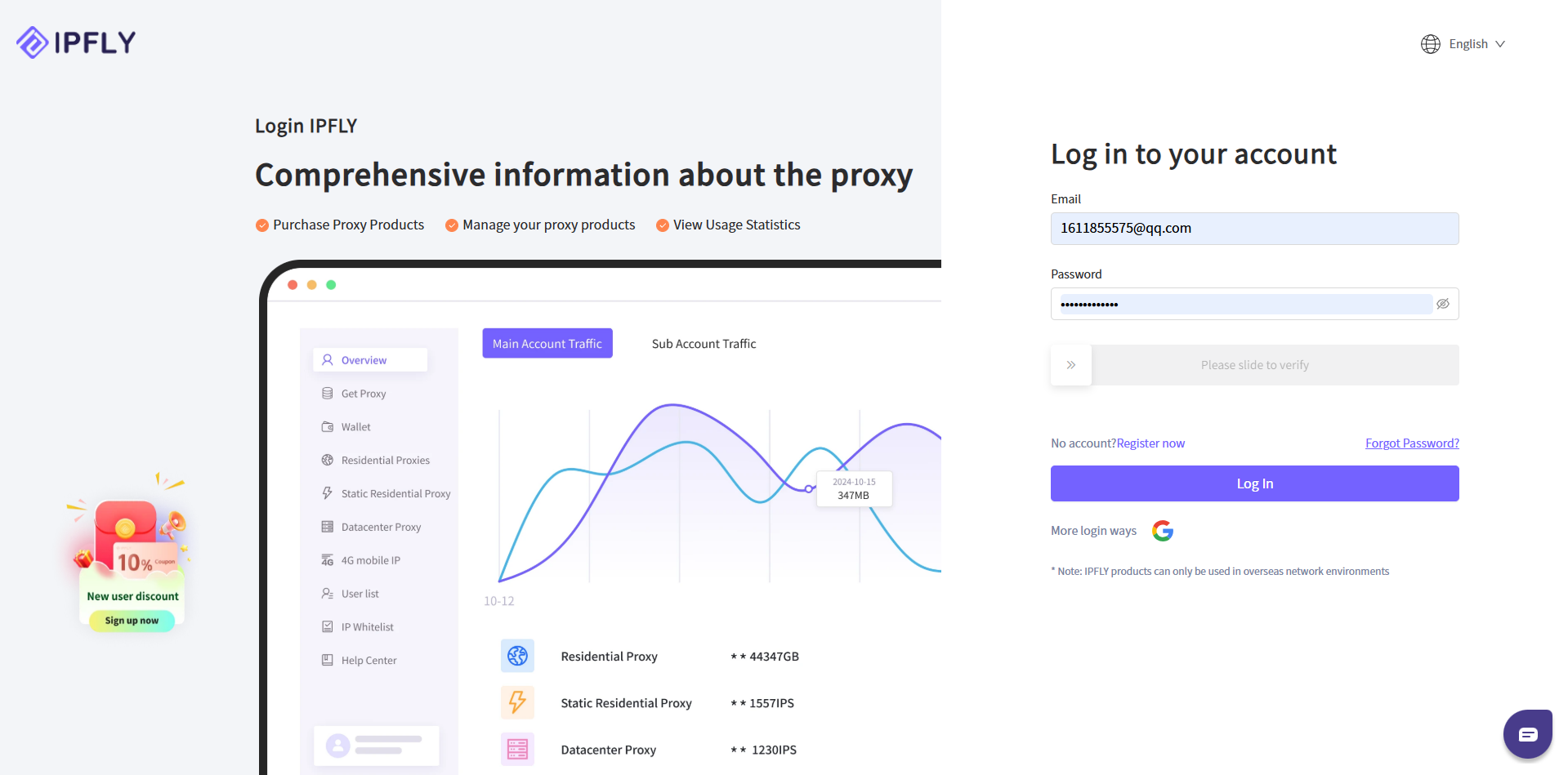Click the Datacenter Proxy server icon
This screenshot has width=1568, height=775.
517,749
